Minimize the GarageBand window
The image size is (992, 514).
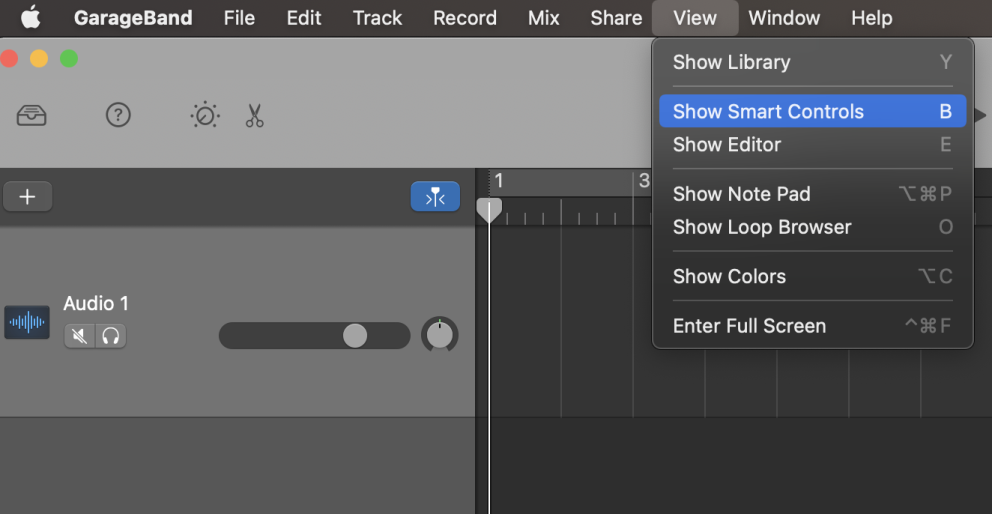pos(39,59)
